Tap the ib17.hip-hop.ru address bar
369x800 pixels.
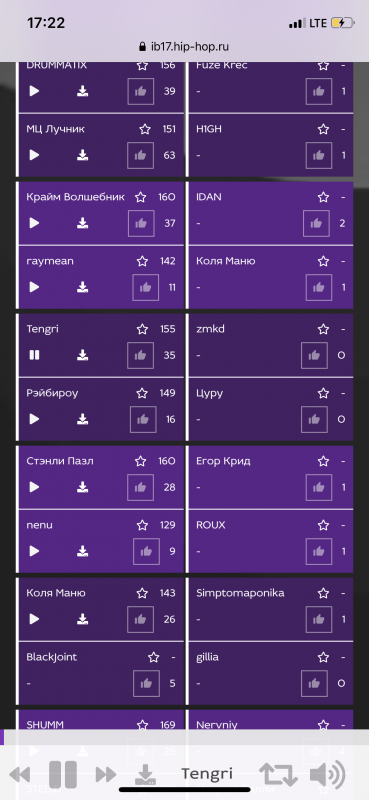[184, 47]
